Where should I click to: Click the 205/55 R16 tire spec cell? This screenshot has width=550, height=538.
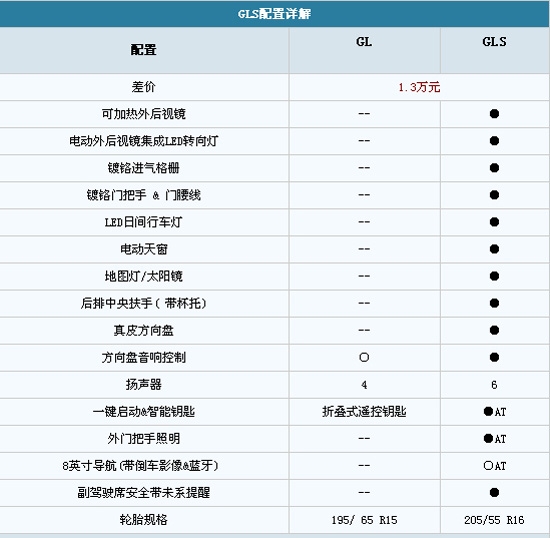[x=494, y=520]
